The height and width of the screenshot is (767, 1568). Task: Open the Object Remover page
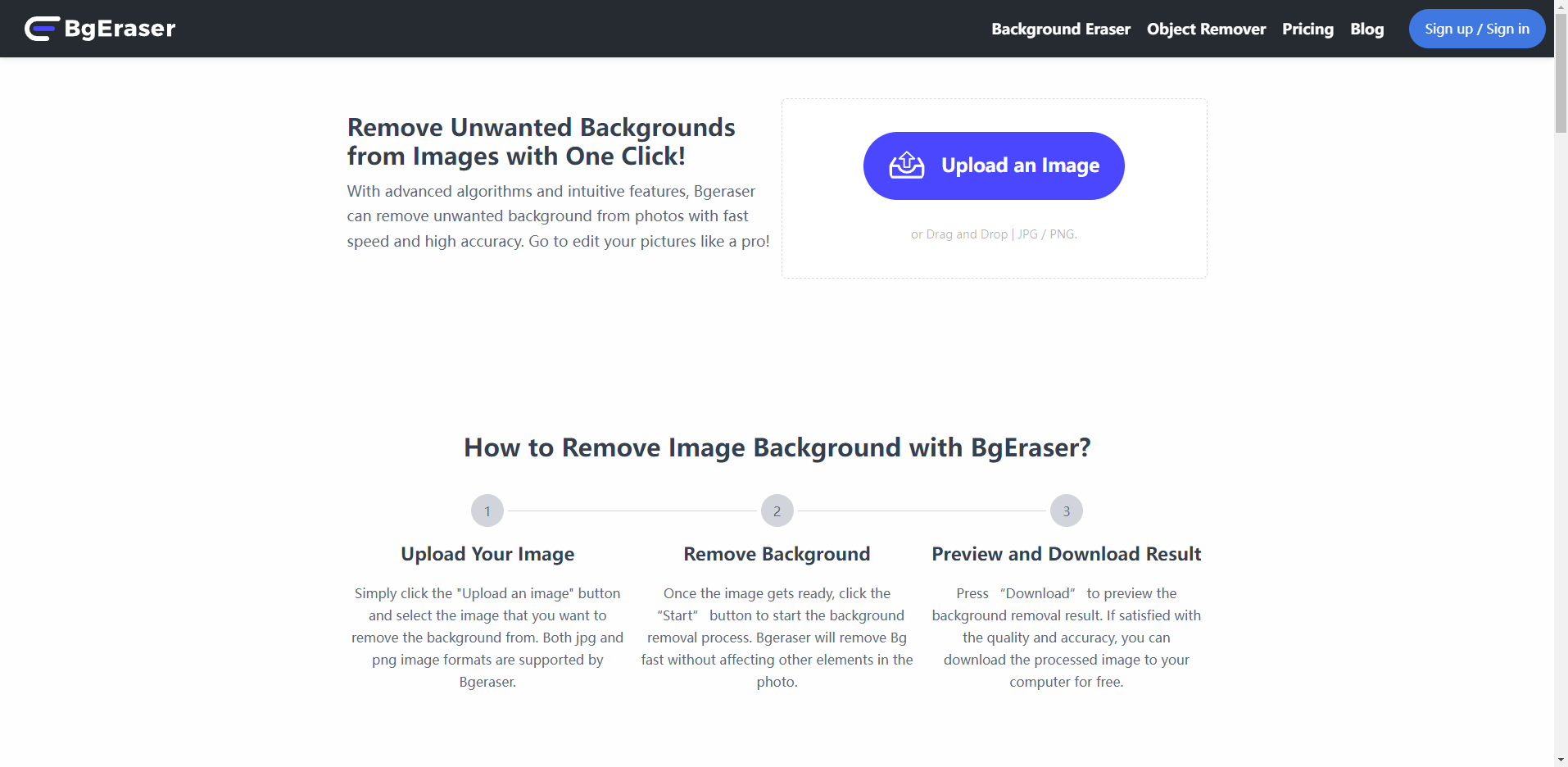click(1206, 29)
